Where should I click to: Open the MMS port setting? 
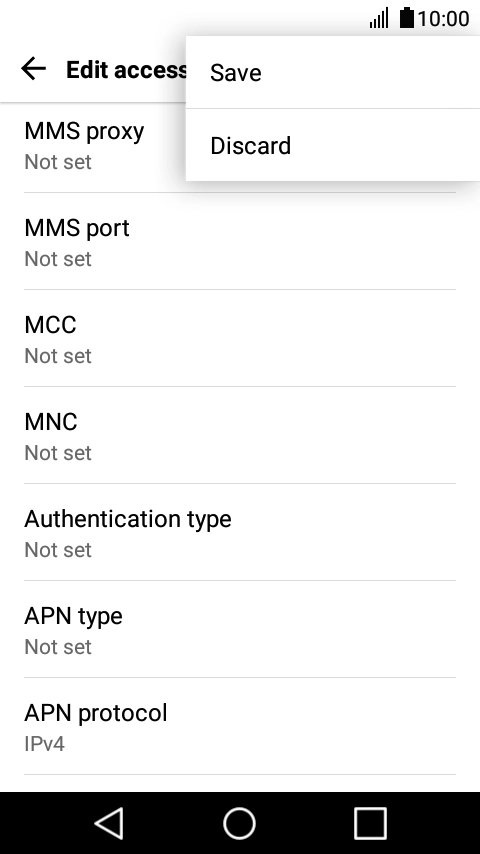240,241
